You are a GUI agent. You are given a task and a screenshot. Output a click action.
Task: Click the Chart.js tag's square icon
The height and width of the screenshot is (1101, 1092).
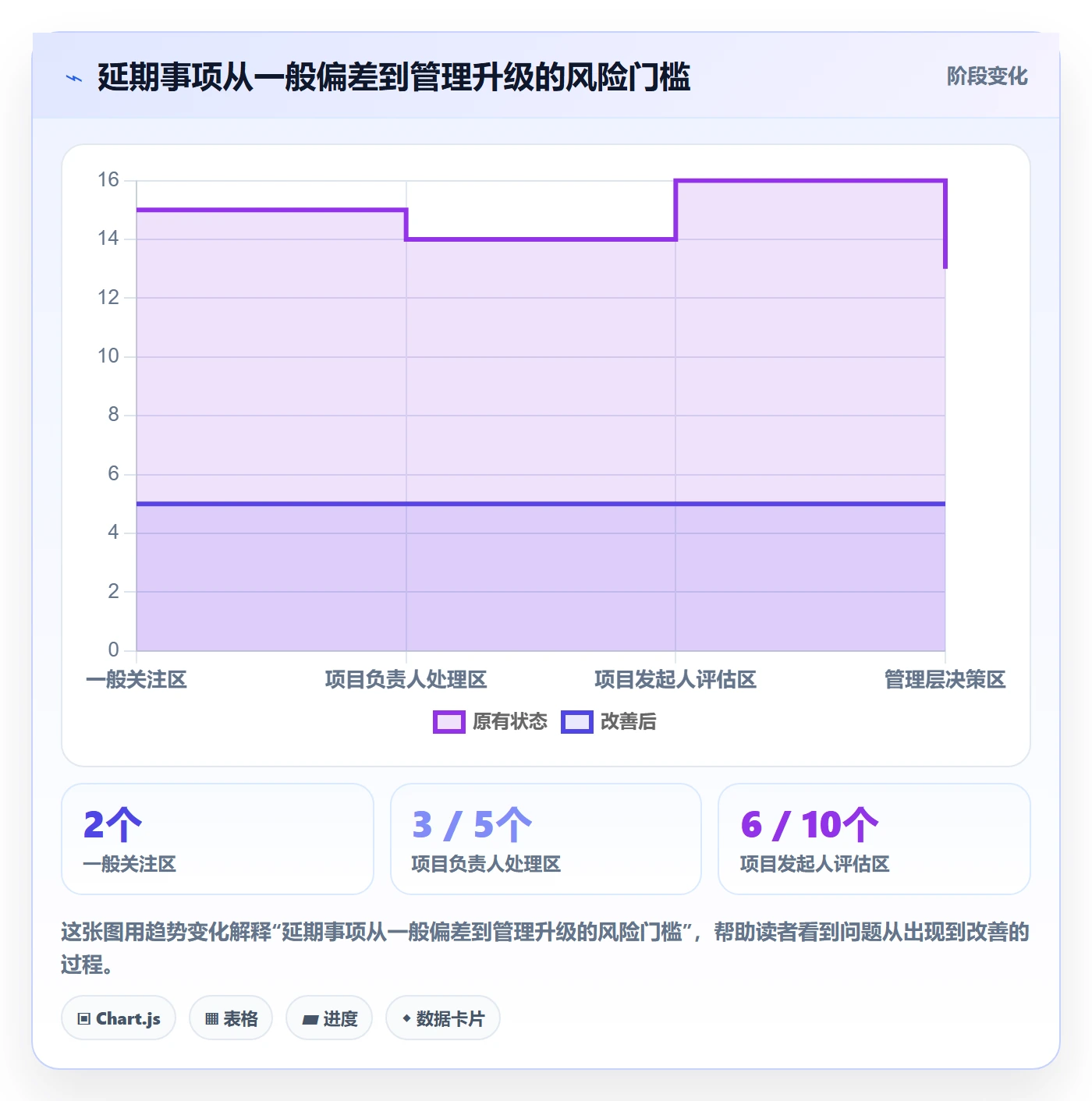point(84,1018)
